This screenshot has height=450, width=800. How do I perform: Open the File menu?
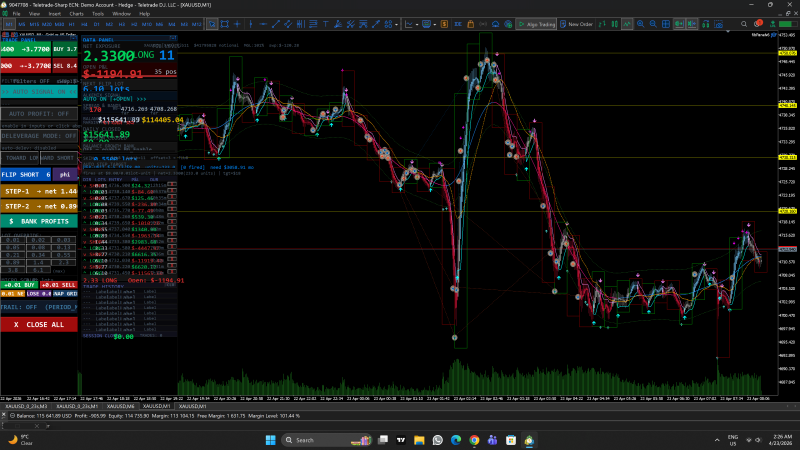[16, 14]
